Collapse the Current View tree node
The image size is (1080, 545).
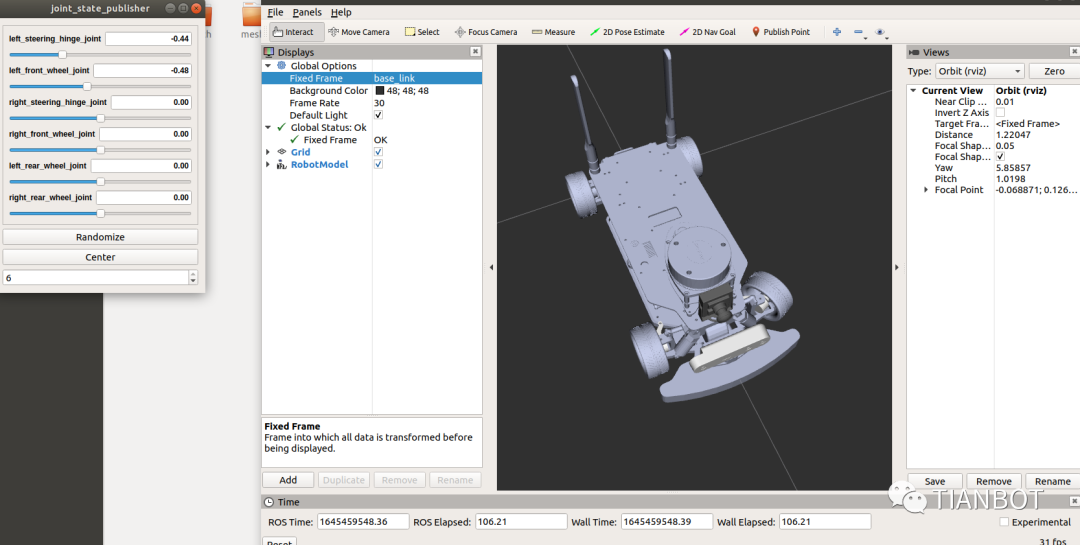pyautogui.click(x=913, y=90)
